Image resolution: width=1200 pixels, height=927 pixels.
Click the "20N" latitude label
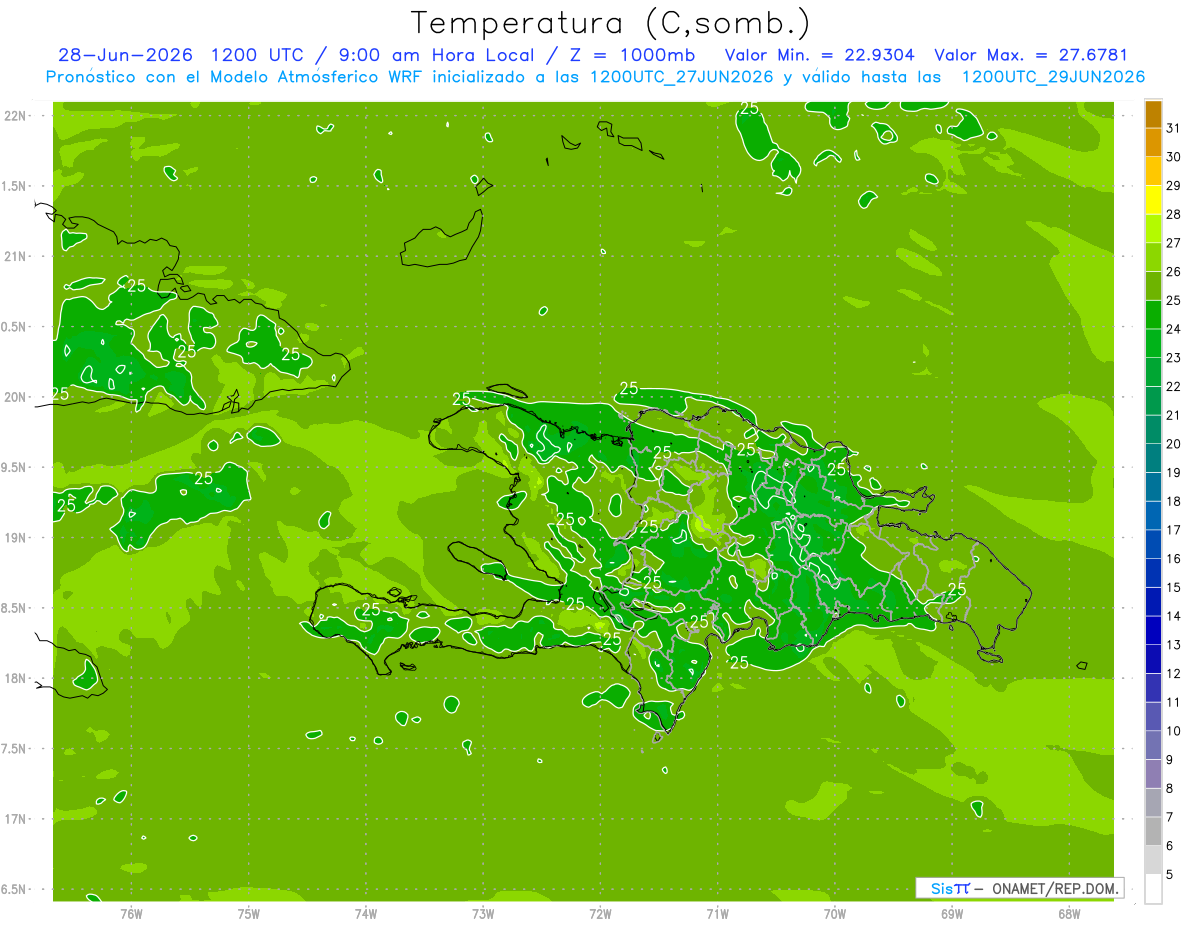click(x=13, y=397)
